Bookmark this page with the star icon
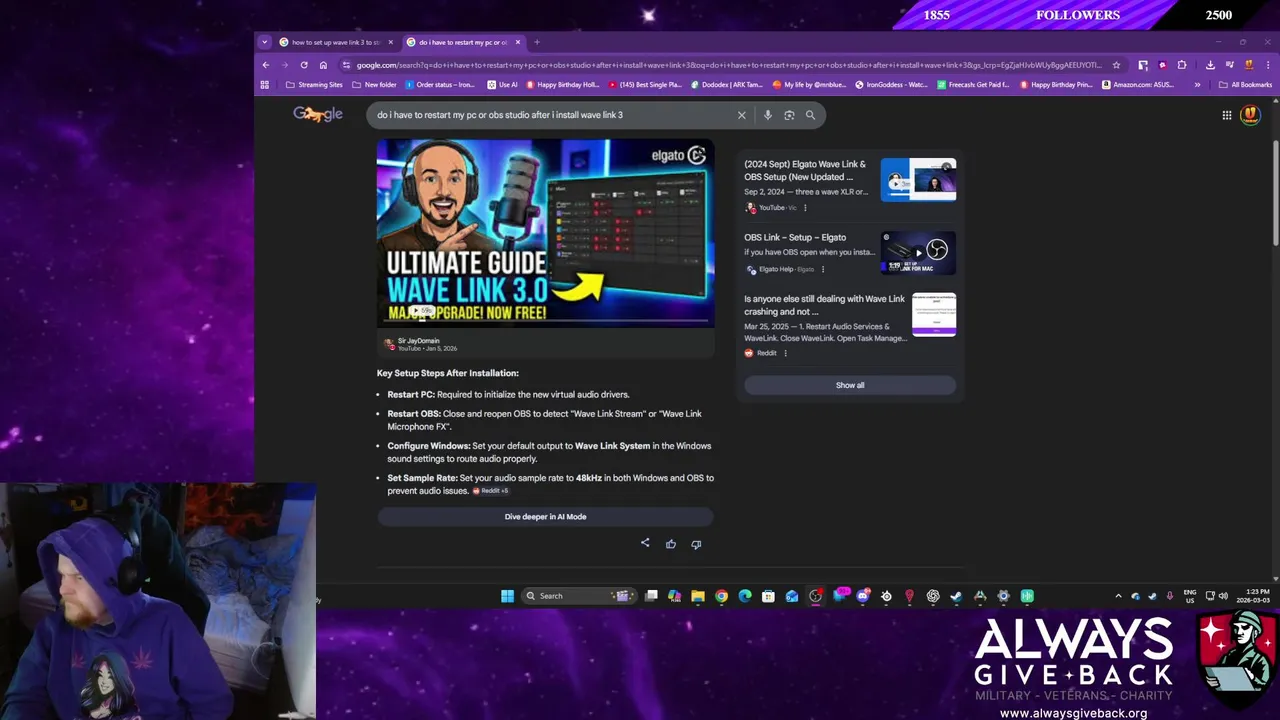 coord(1116,65)
